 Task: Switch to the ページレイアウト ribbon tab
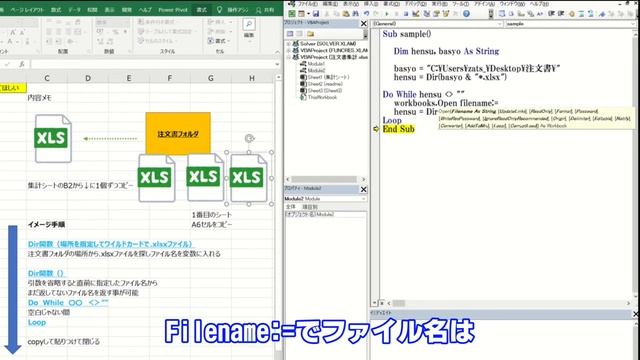[27, 9]
